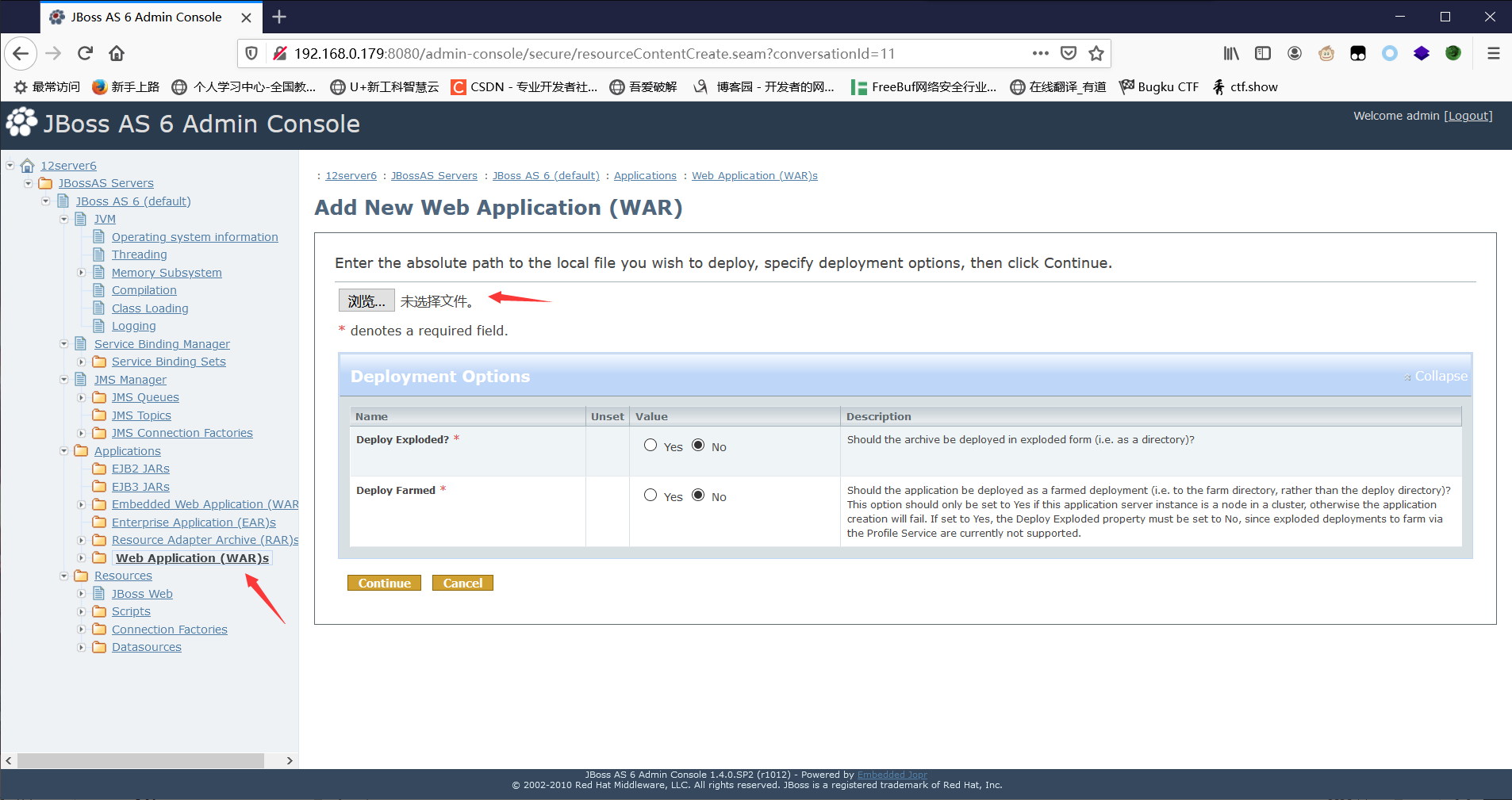1512x800 pixels.
Task: Click the Cancel button
Action: [462, 583]
